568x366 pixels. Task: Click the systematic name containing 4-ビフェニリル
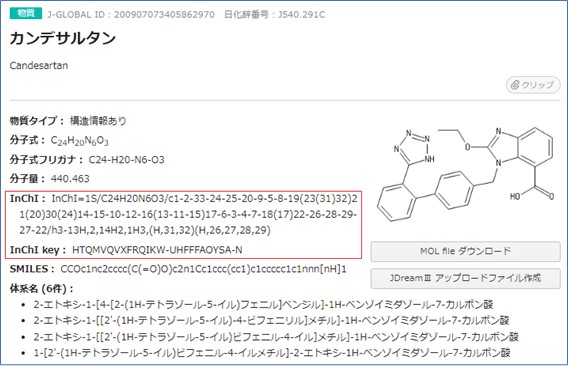click(x=272, y=320)
